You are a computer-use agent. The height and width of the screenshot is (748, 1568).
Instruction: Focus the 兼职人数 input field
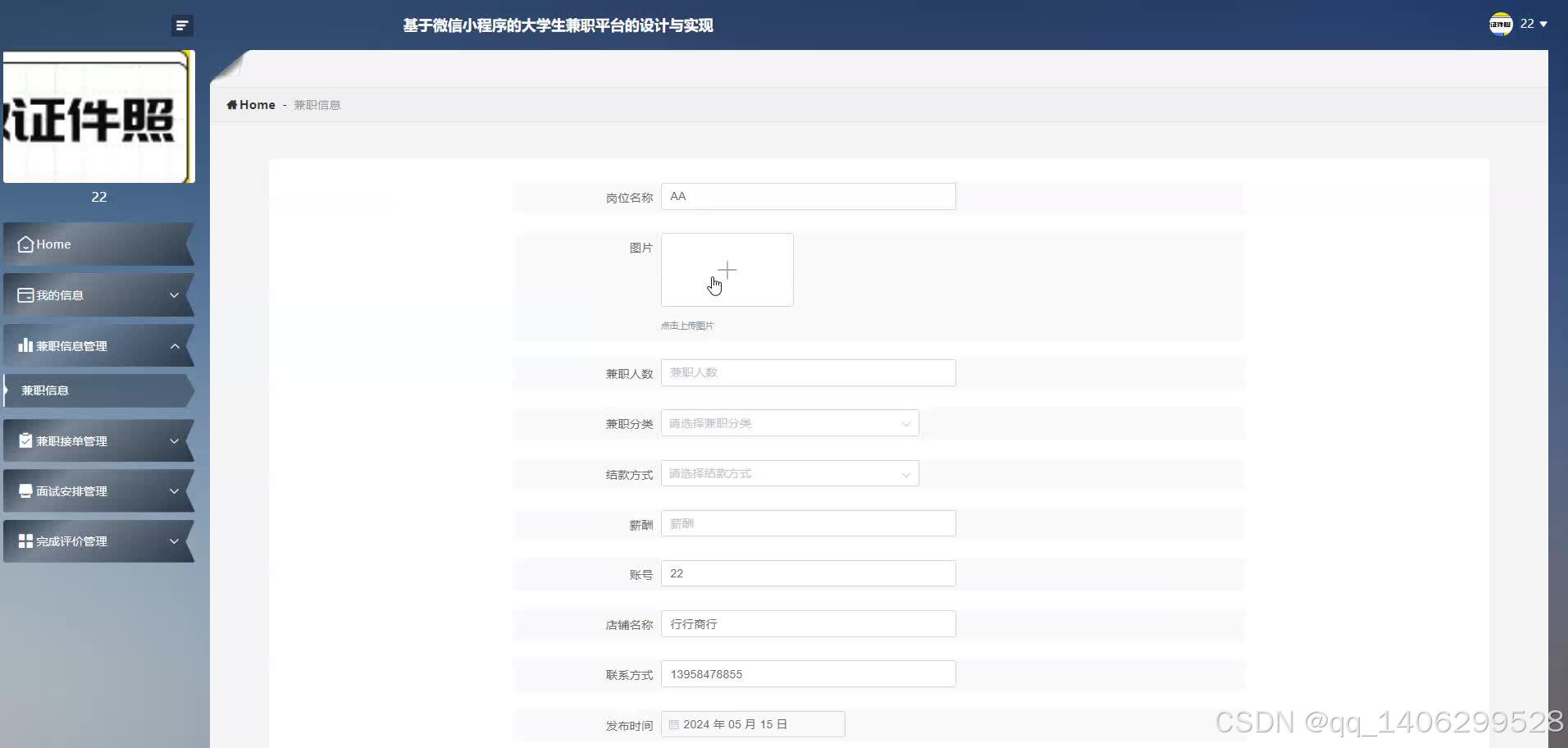809,372
